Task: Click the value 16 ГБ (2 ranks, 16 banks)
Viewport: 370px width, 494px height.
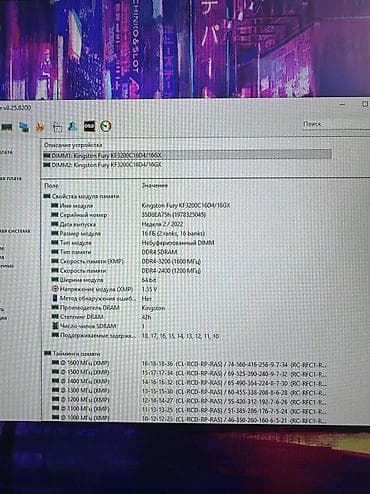Action: point(173,233)
